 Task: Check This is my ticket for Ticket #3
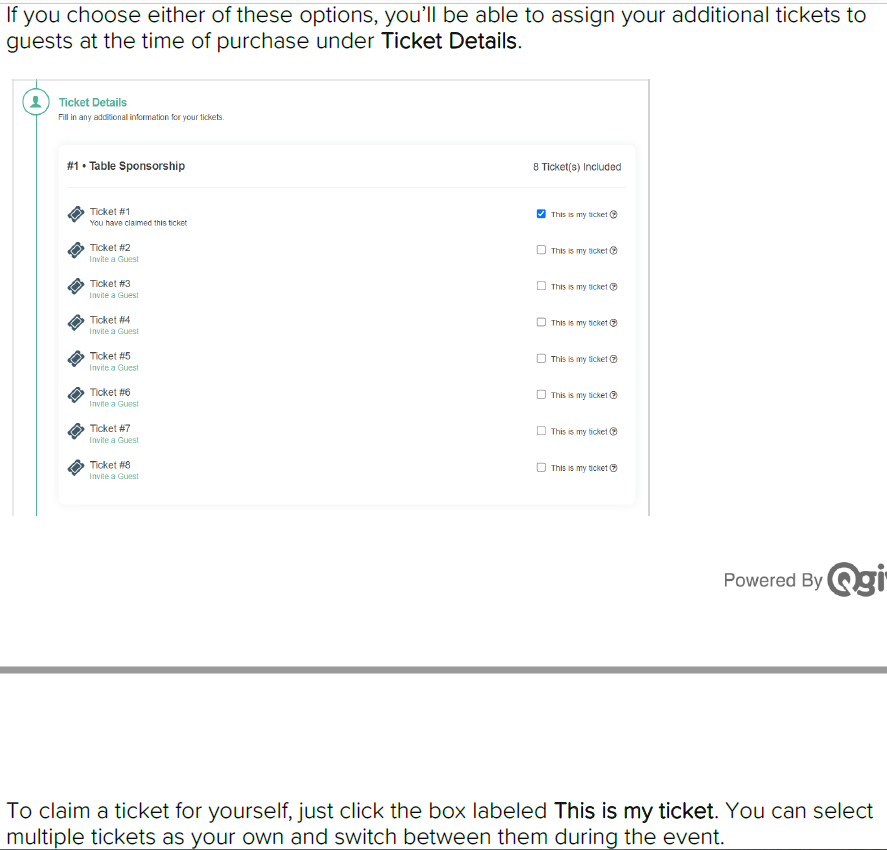(541, 286)
